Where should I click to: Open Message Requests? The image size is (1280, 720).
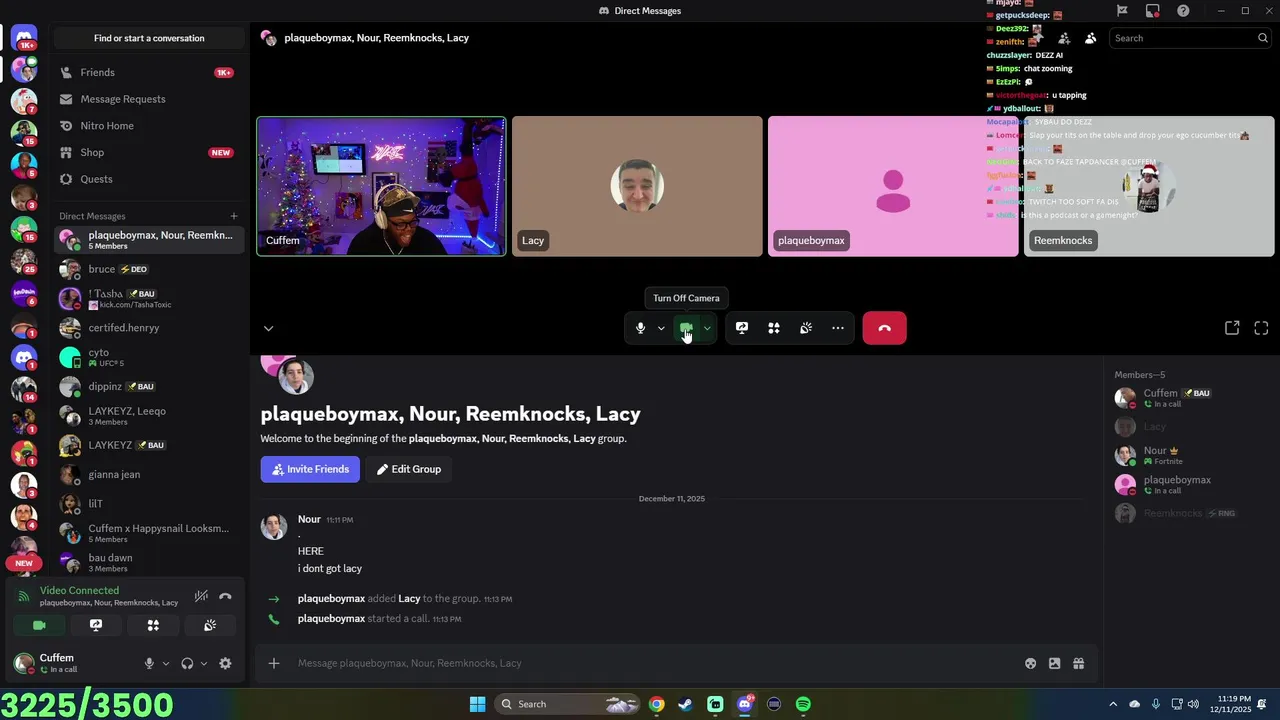pyautogui.click(x=149, y=99)
